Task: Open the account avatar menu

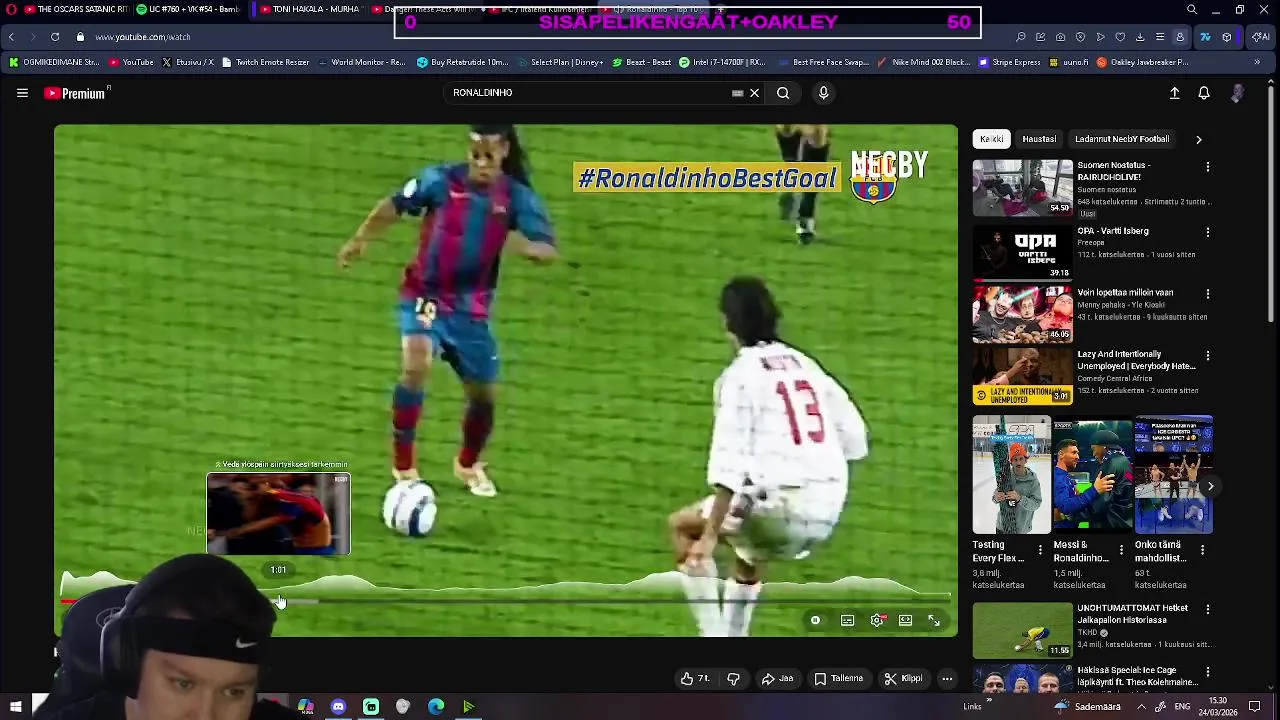Action: pos(1238,93)
